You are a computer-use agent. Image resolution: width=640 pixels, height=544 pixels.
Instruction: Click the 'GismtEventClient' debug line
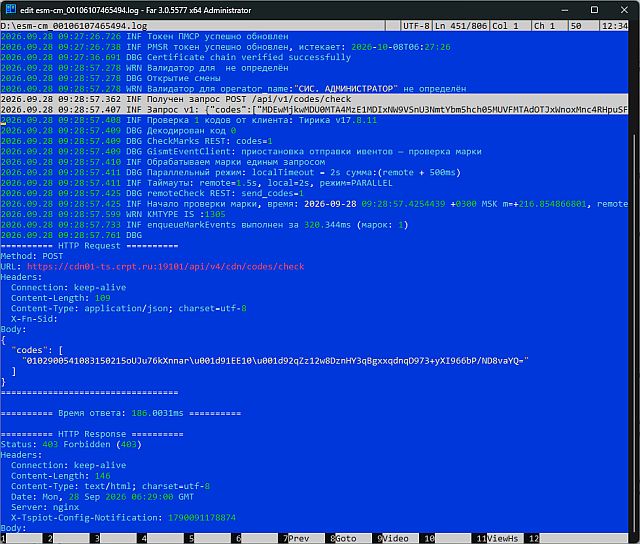point(241,151)
